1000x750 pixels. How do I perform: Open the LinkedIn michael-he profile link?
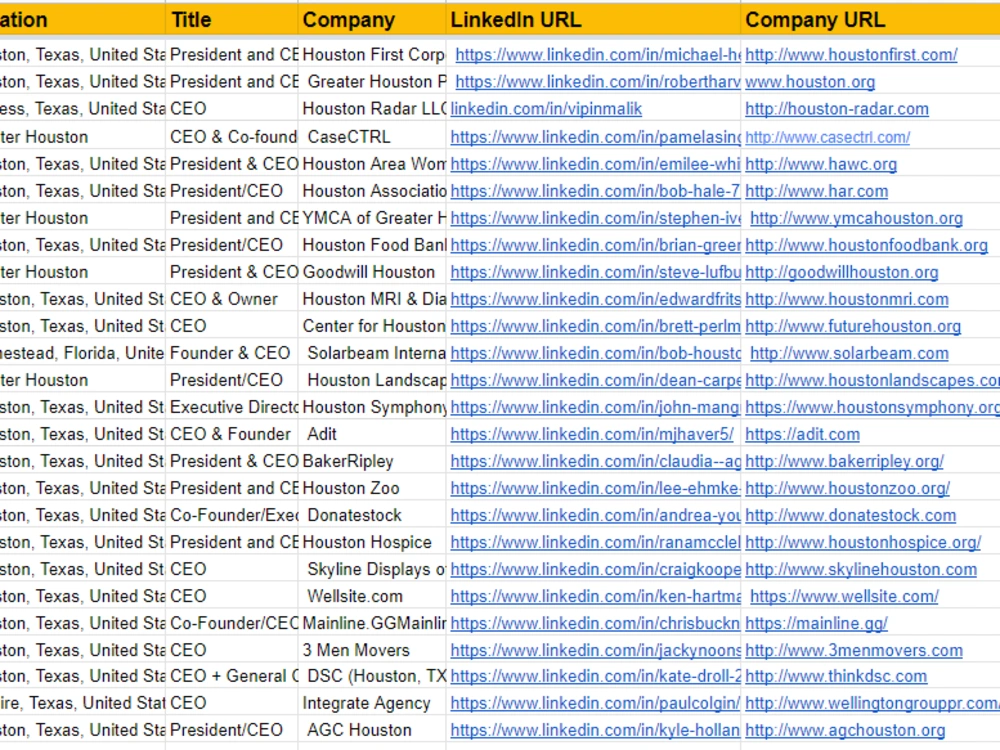click(598, 55)
